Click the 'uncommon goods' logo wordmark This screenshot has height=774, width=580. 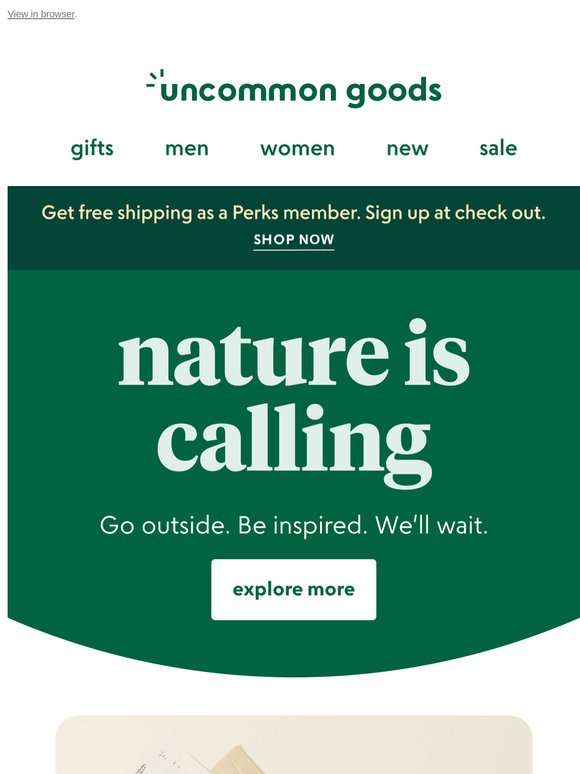click(294, 89)
